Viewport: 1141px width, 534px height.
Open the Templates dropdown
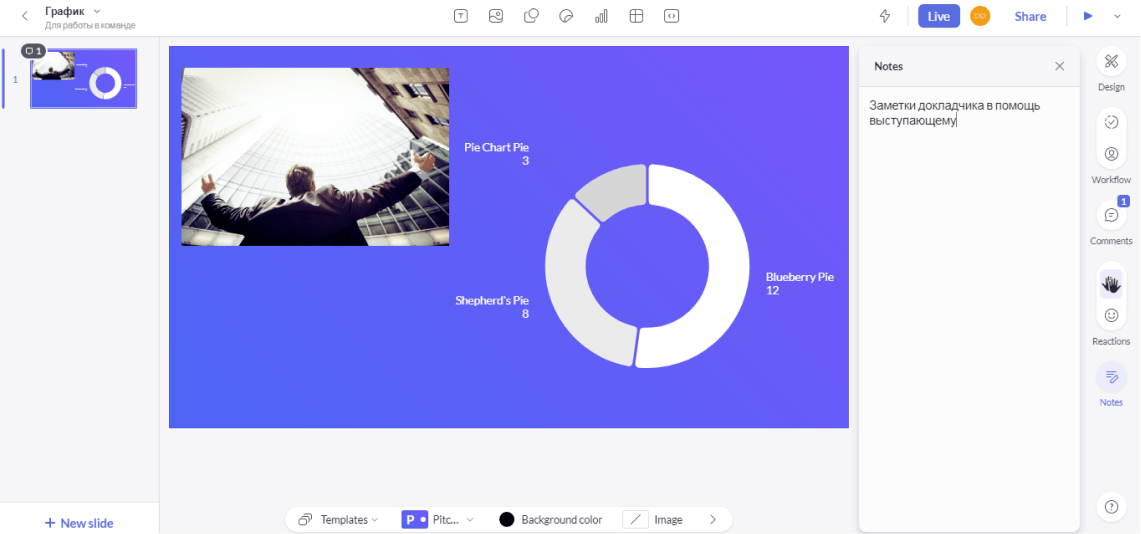coord(339,519)
